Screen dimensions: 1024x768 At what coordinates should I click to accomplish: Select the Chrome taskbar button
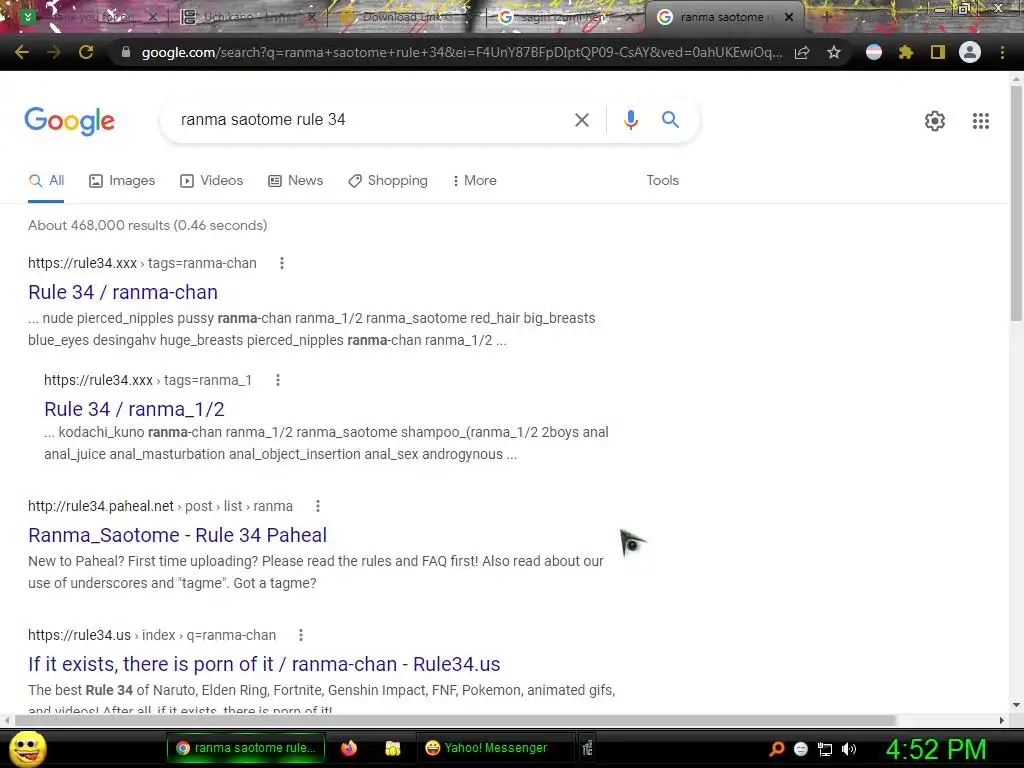(245, 748)
